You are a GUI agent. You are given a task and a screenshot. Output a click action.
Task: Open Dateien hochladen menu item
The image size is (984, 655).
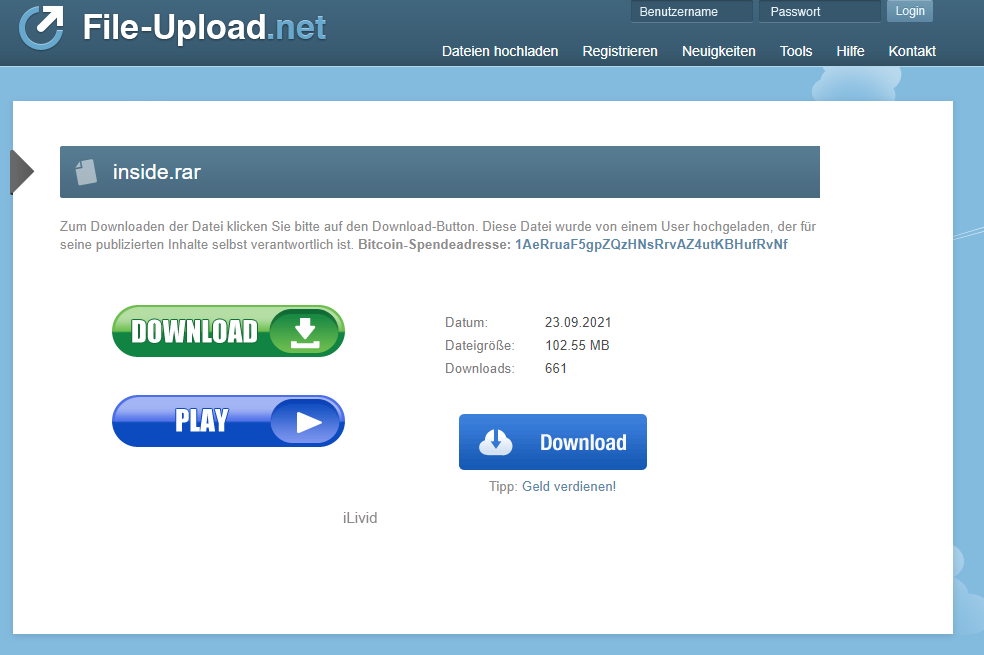(x=500, y=51)
